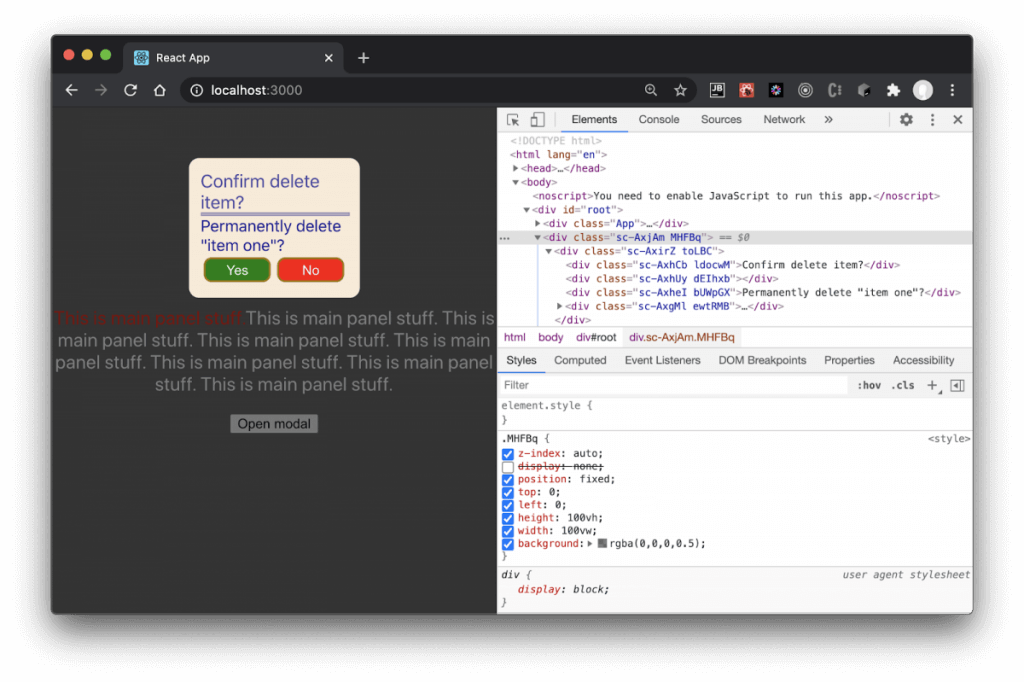Add a new style rule with the plus icon
Viewport: 1024px width, 682px height.
click(932, 384)
